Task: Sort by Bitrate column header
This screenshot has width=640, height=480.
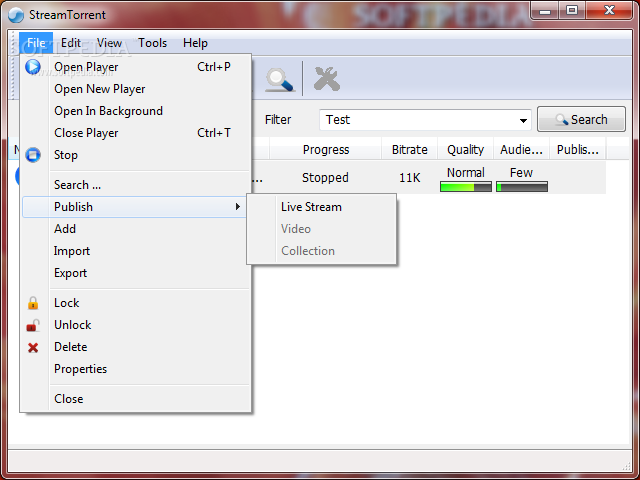Action: (409, 150)
